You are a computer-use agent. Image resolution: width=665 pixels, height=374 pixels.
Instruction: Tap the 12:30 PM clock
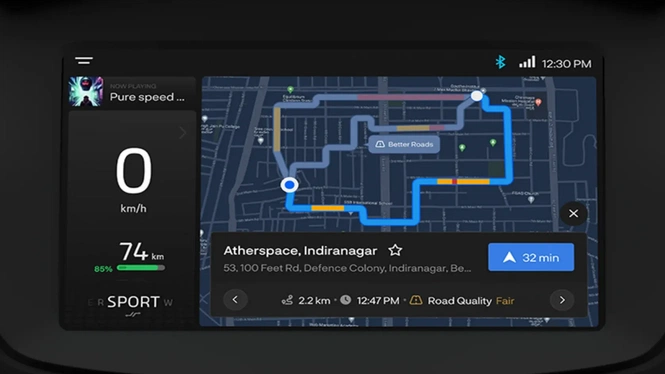point(567,64)
